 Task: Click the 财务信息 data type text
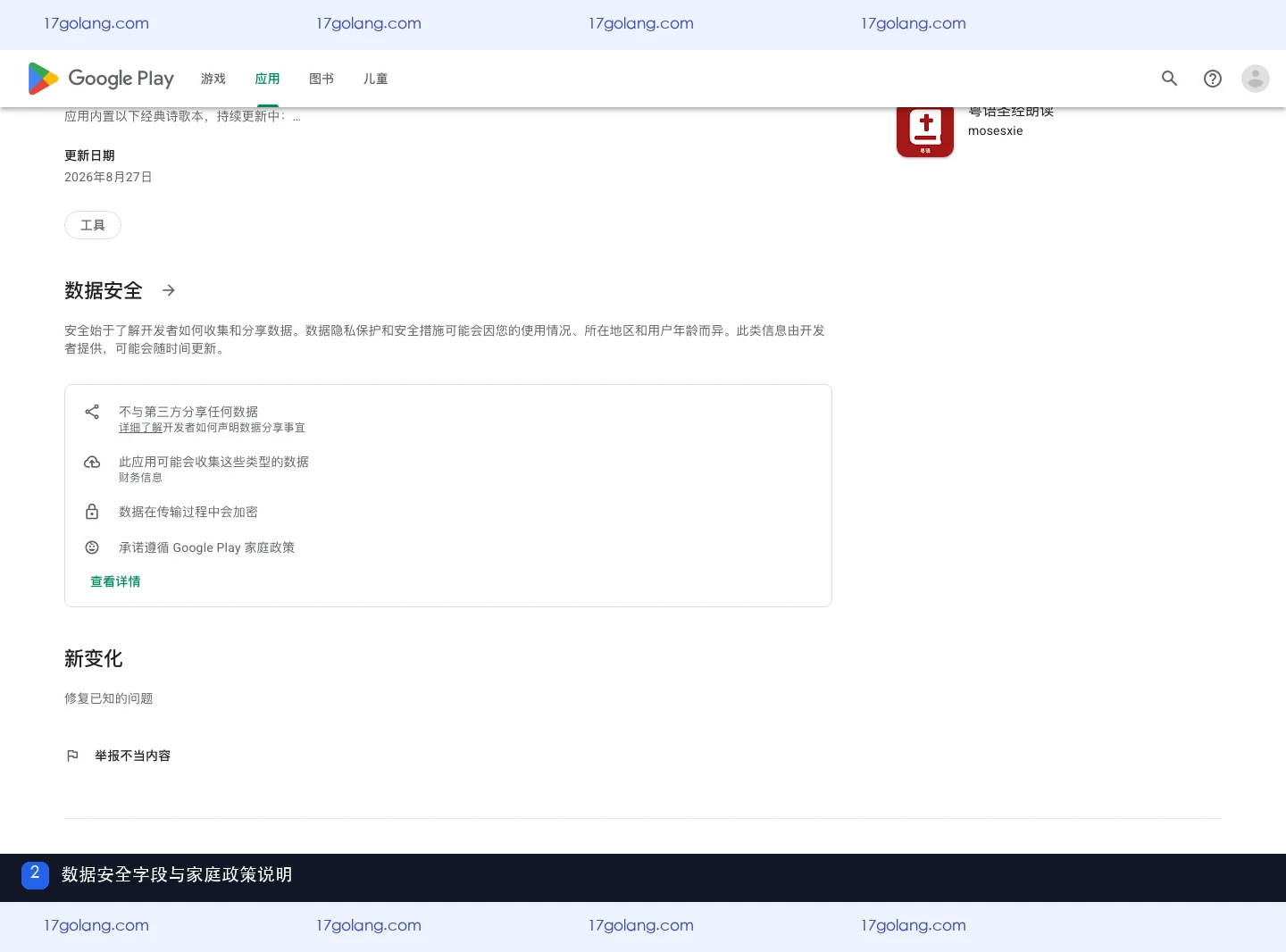pyautogui.click(x=140, y=478)
